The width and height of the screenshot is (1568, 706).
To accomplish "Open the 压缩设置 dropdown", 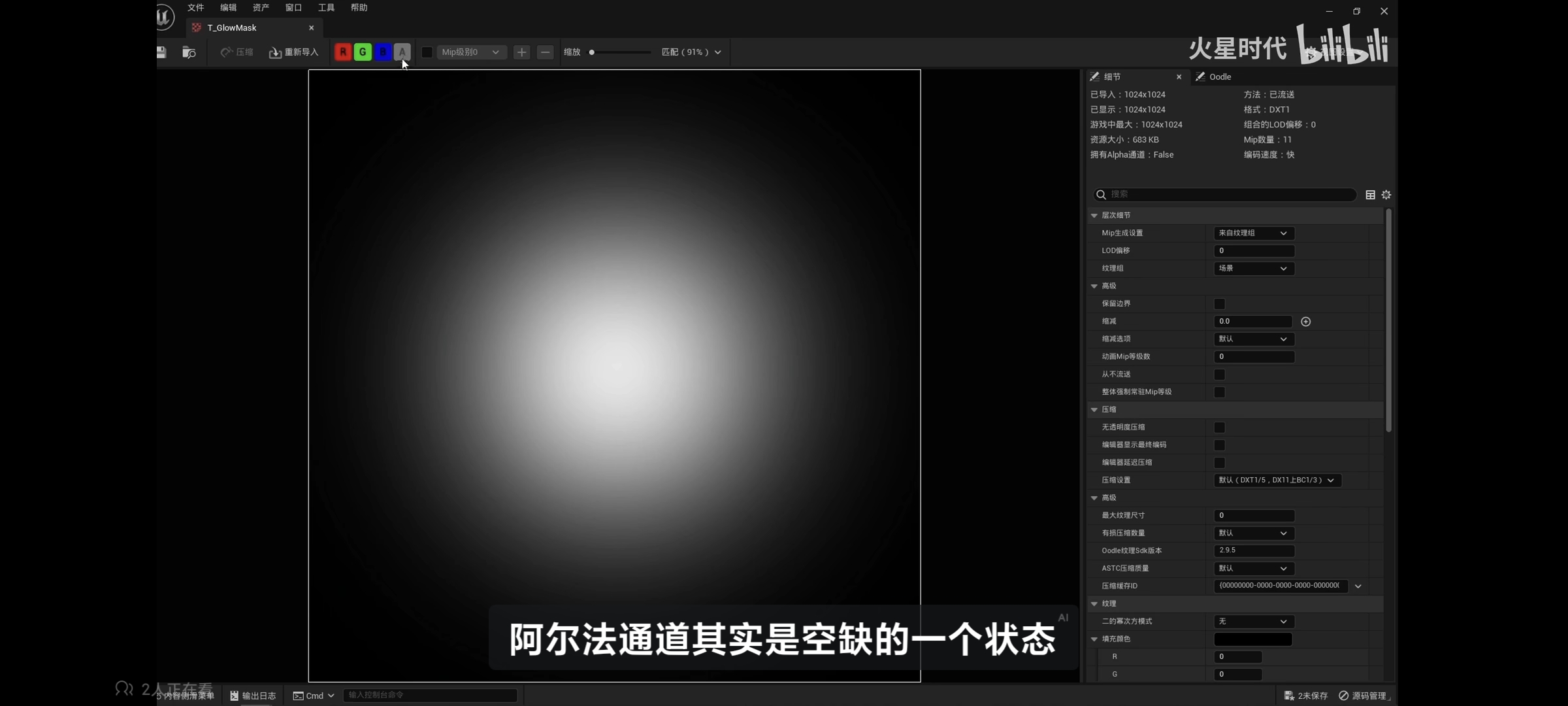I will tap(1277, 480).
